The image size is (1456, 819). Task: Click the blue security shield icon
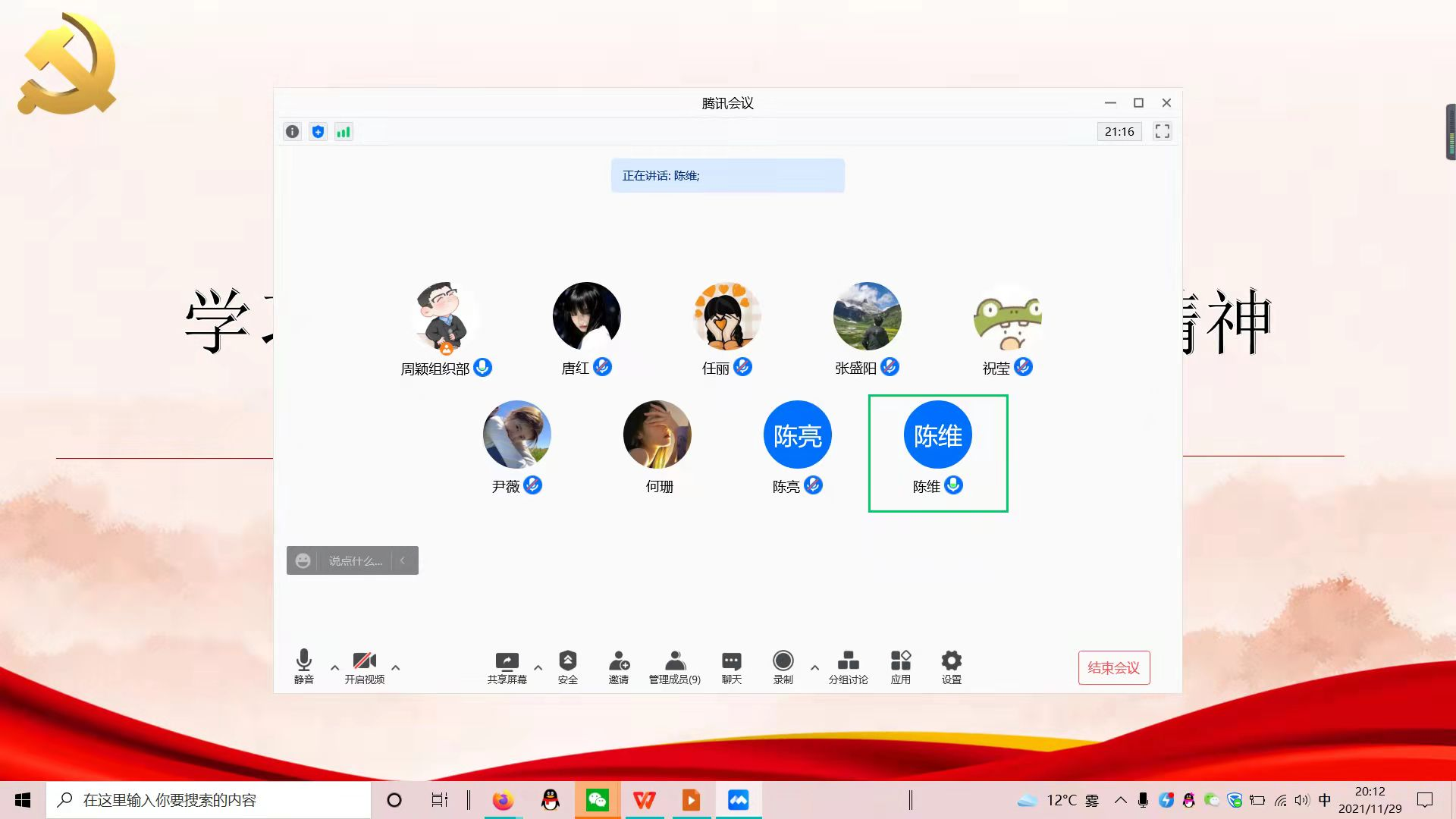coord(318,132)
